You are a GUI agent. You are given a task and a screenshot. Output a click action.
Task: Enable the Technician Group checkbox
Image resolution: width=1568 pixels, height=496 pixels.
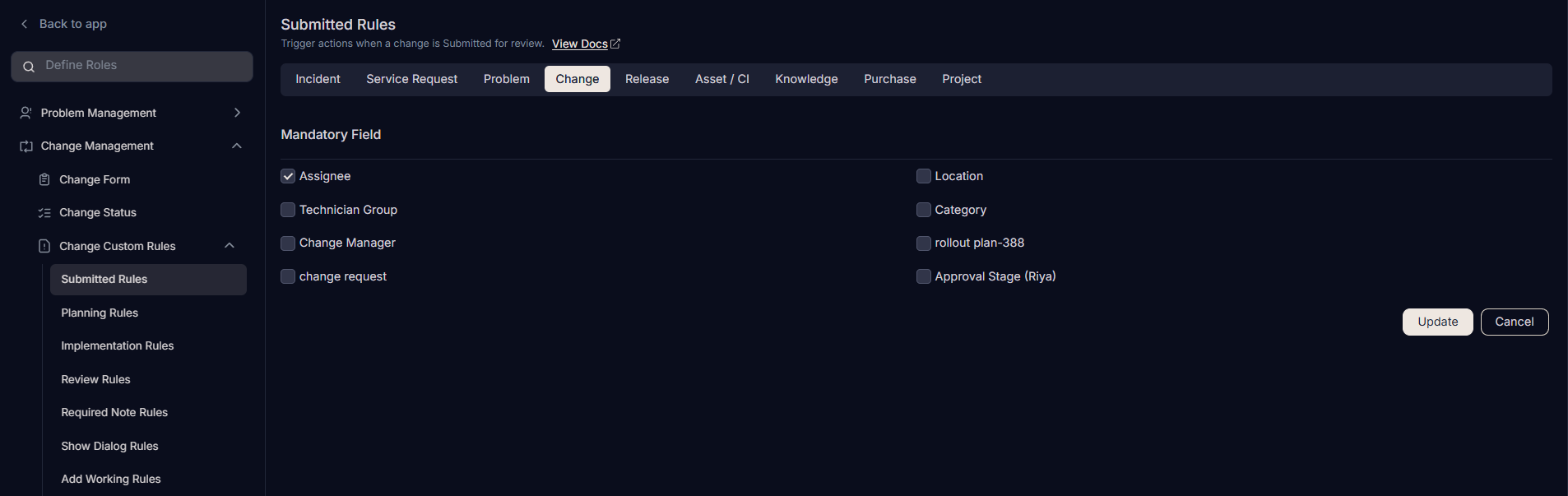288,210
